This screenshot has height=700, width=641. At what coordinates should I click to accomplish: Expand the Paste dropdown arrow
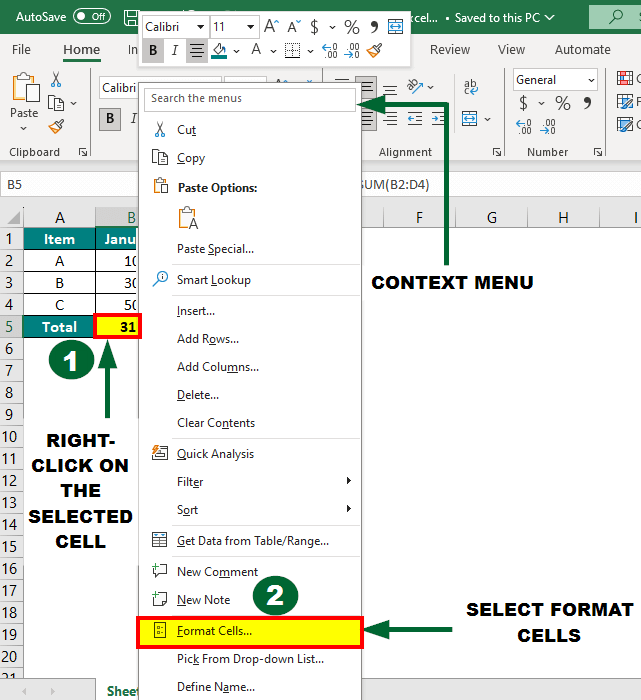click(x=24, y=129)
